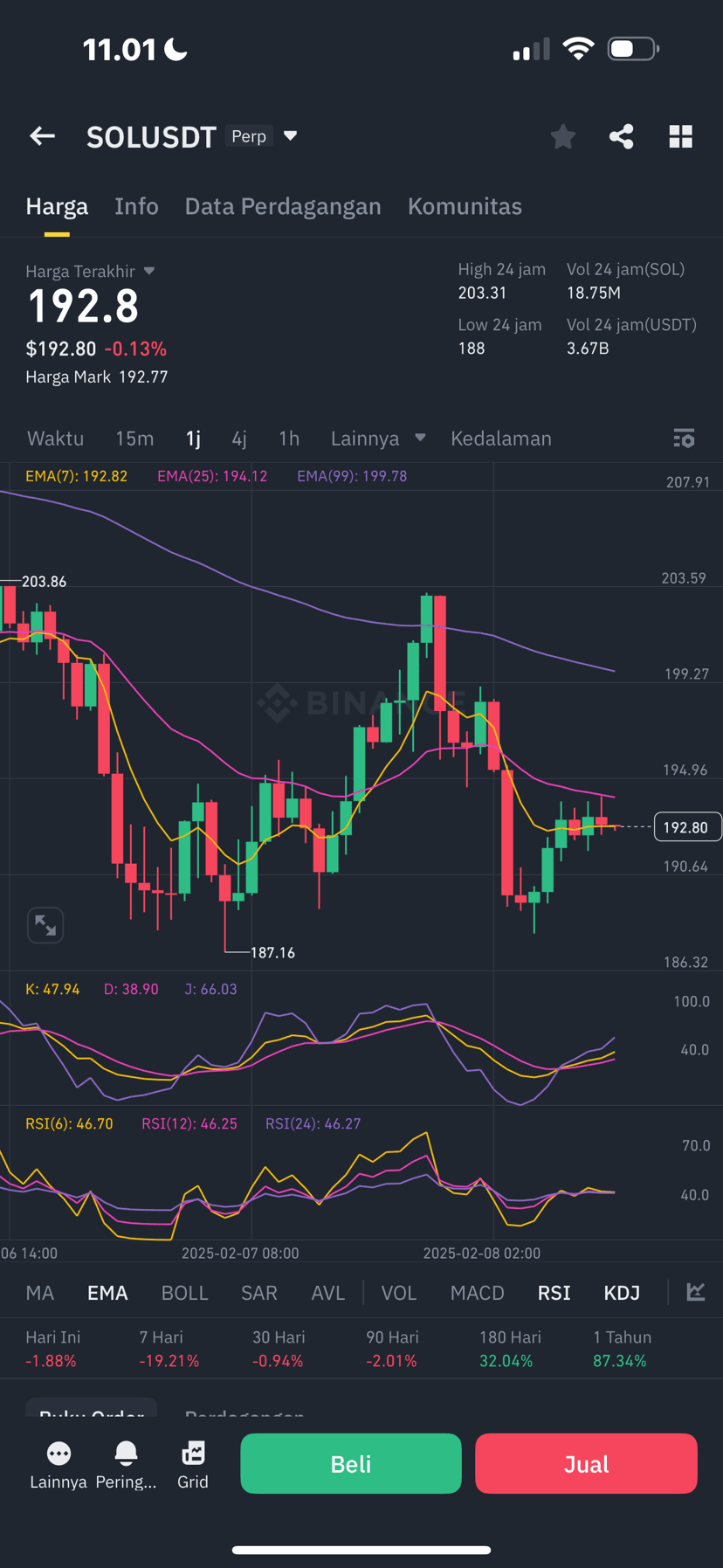Switch to the Harga tab
Image resolution: width=723 pixels, height=1568 pixels.
tap(57, 206)
